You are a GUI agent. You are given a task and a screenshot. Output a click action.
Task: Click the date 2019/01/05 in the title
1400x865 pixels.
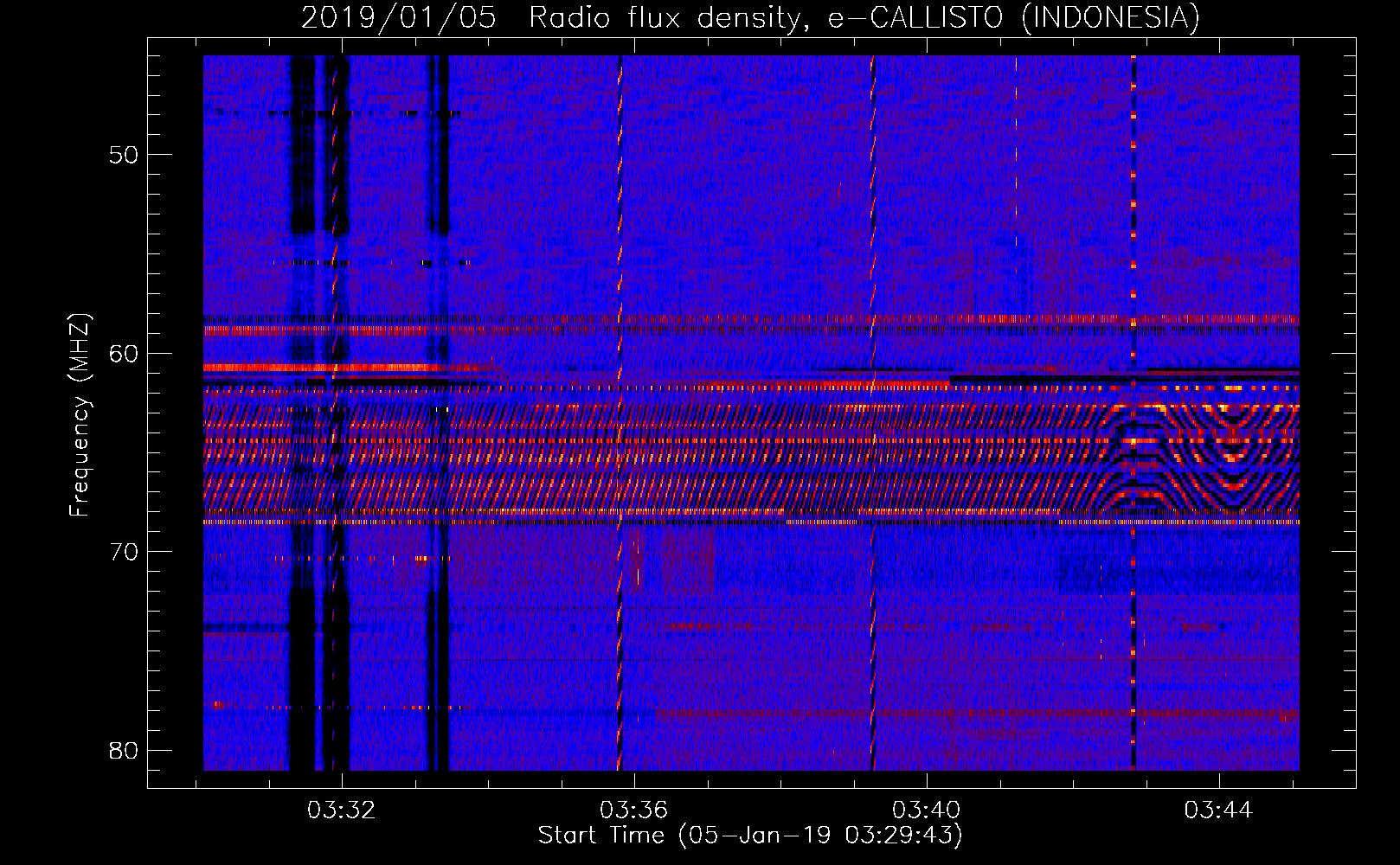click(x=399, y=17)
